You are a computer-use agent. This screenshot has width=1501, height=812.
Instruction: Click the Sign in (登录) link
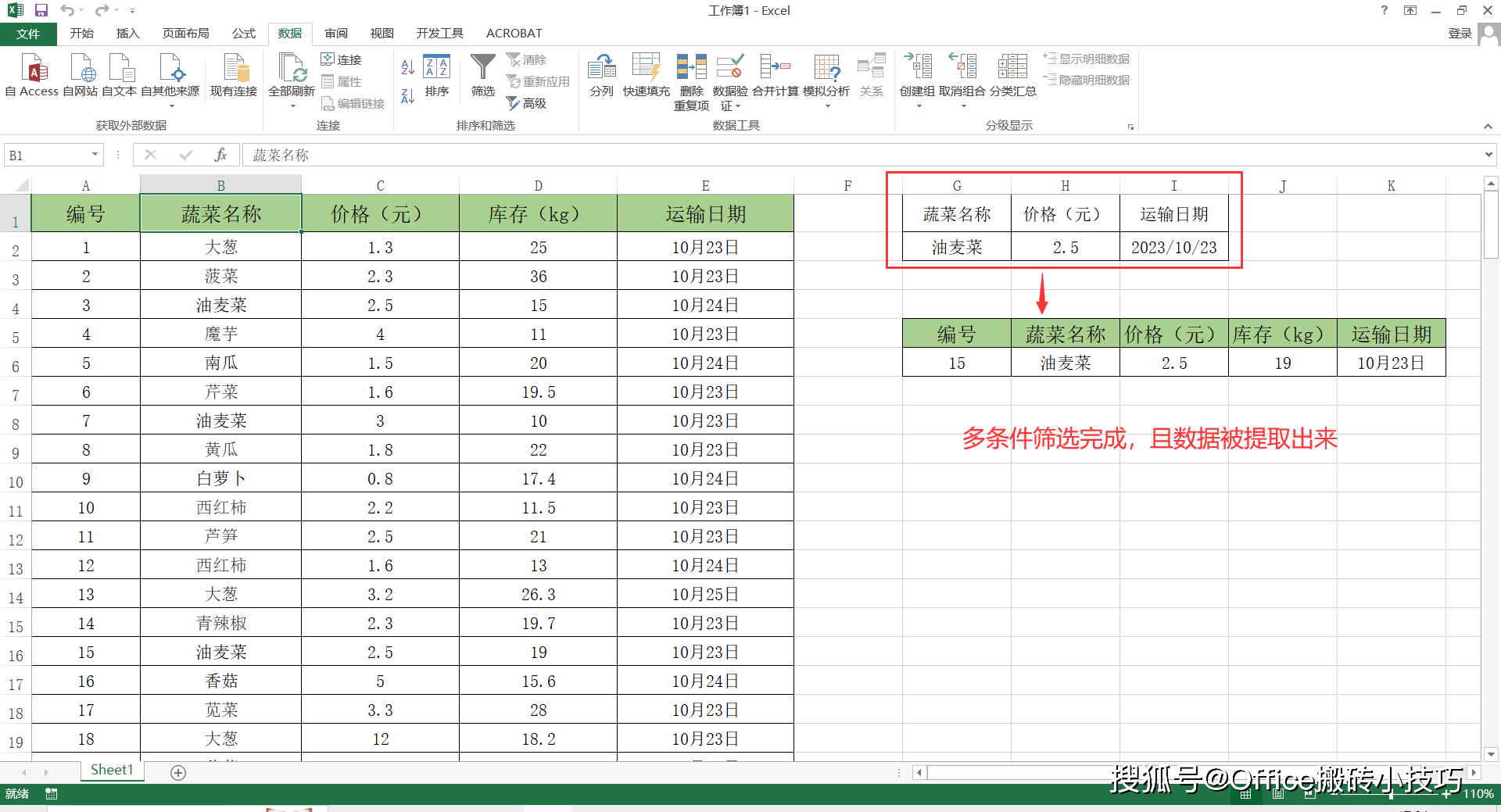pos(1460,34)
